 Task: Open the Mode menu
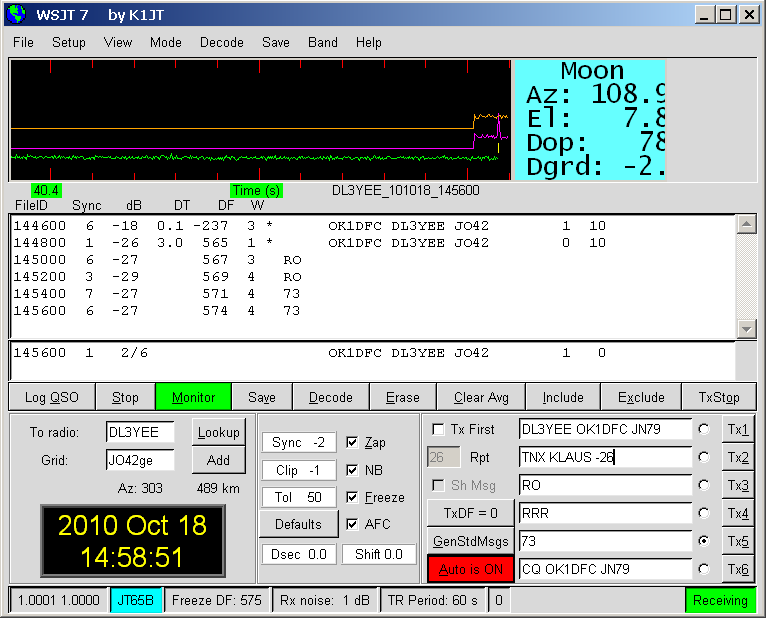point(166,43)
